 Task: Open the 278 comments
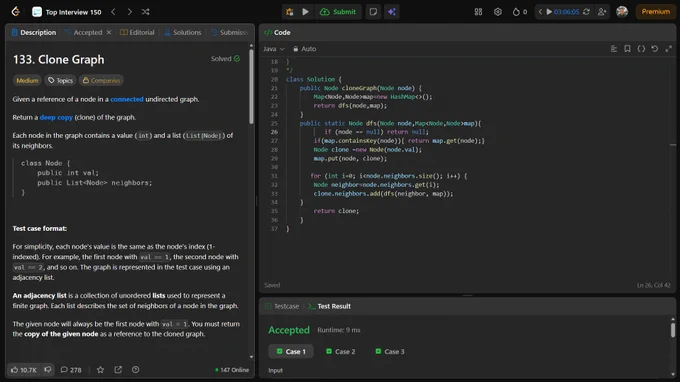[71, 370]
